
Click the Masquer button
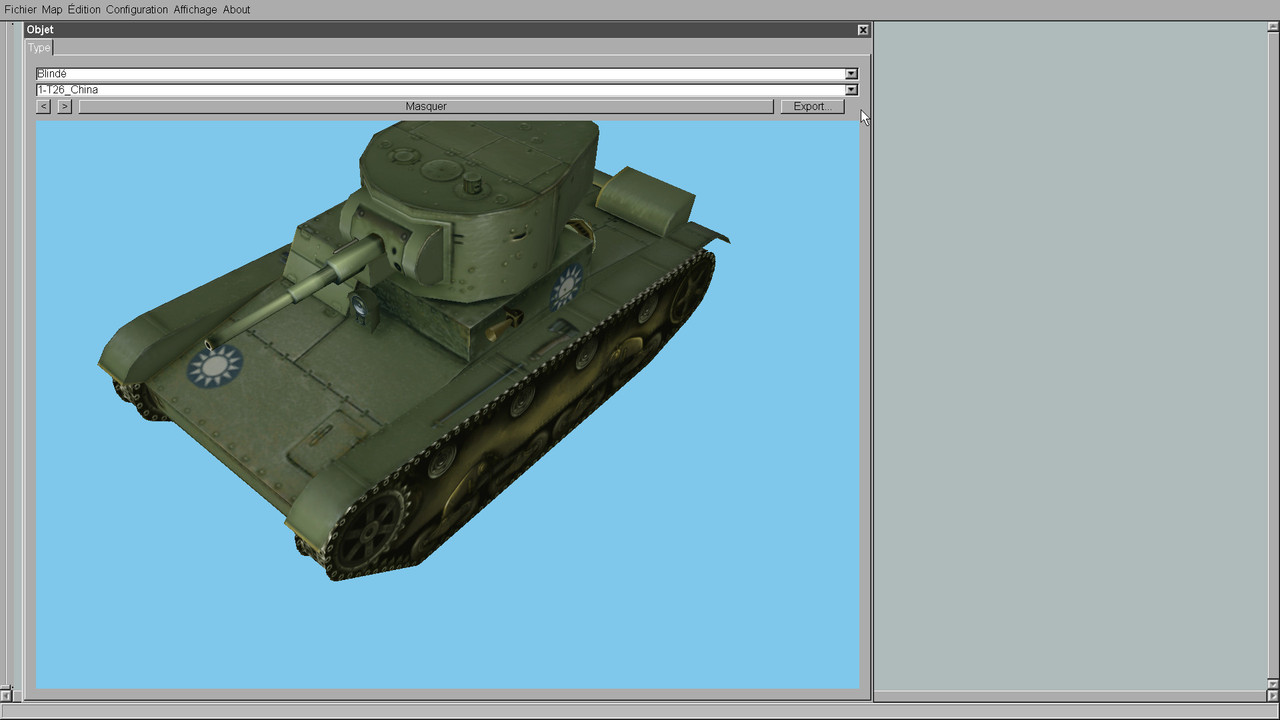pyautogui.click(x=426, y=106)
